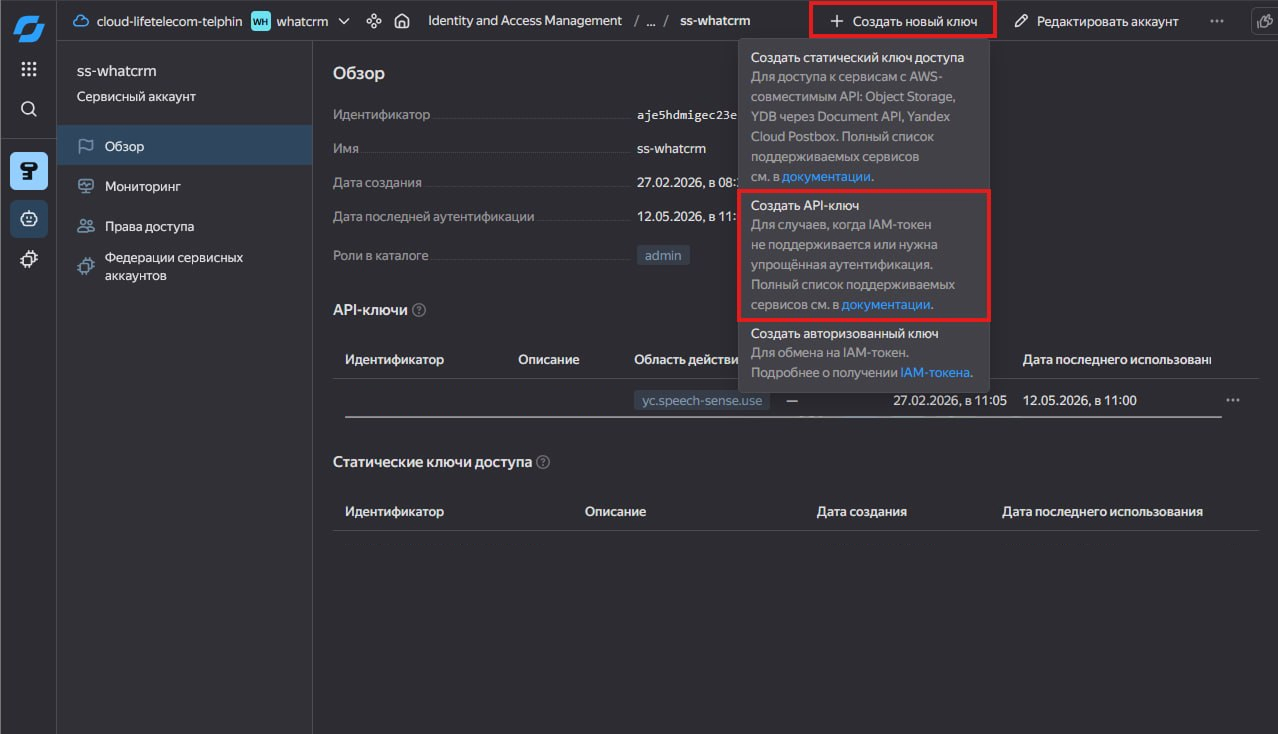Screen dimensions: 1278x734
Task: Click the Обзор page heading
Action: [359, 74]
